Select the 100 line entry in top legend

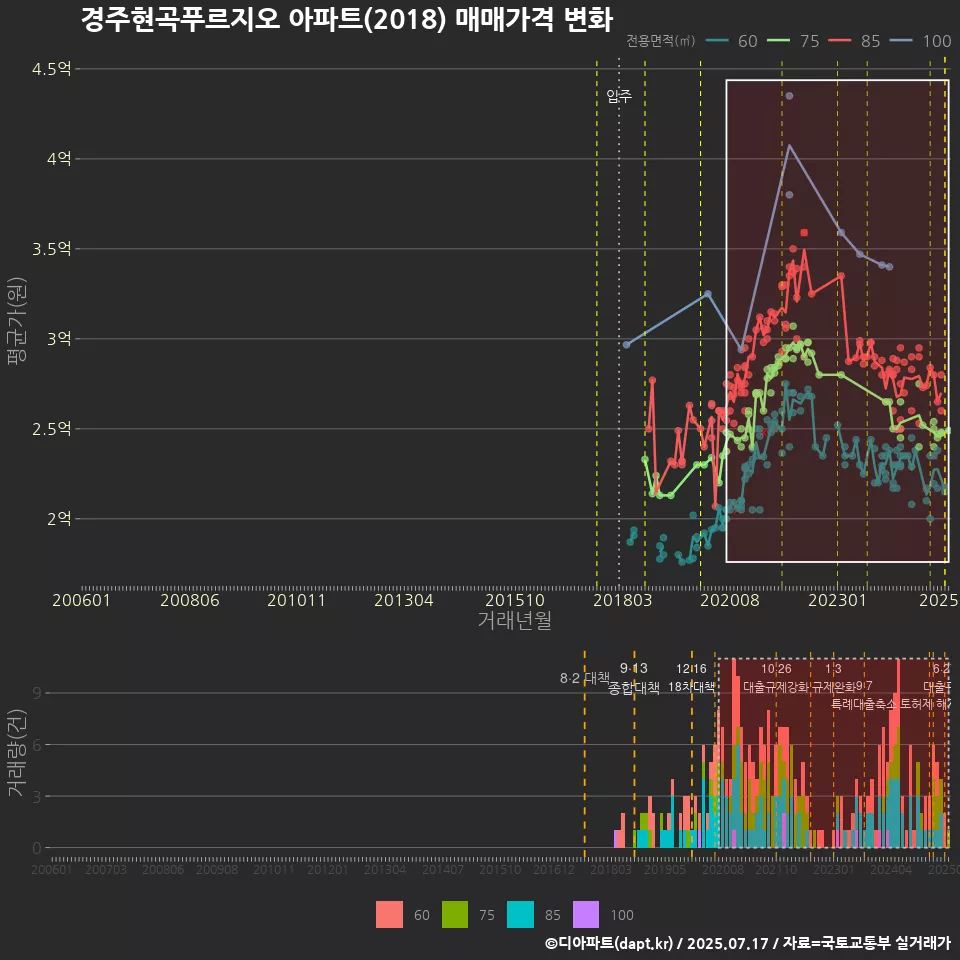pyautogui.click(x=921, y=41)
